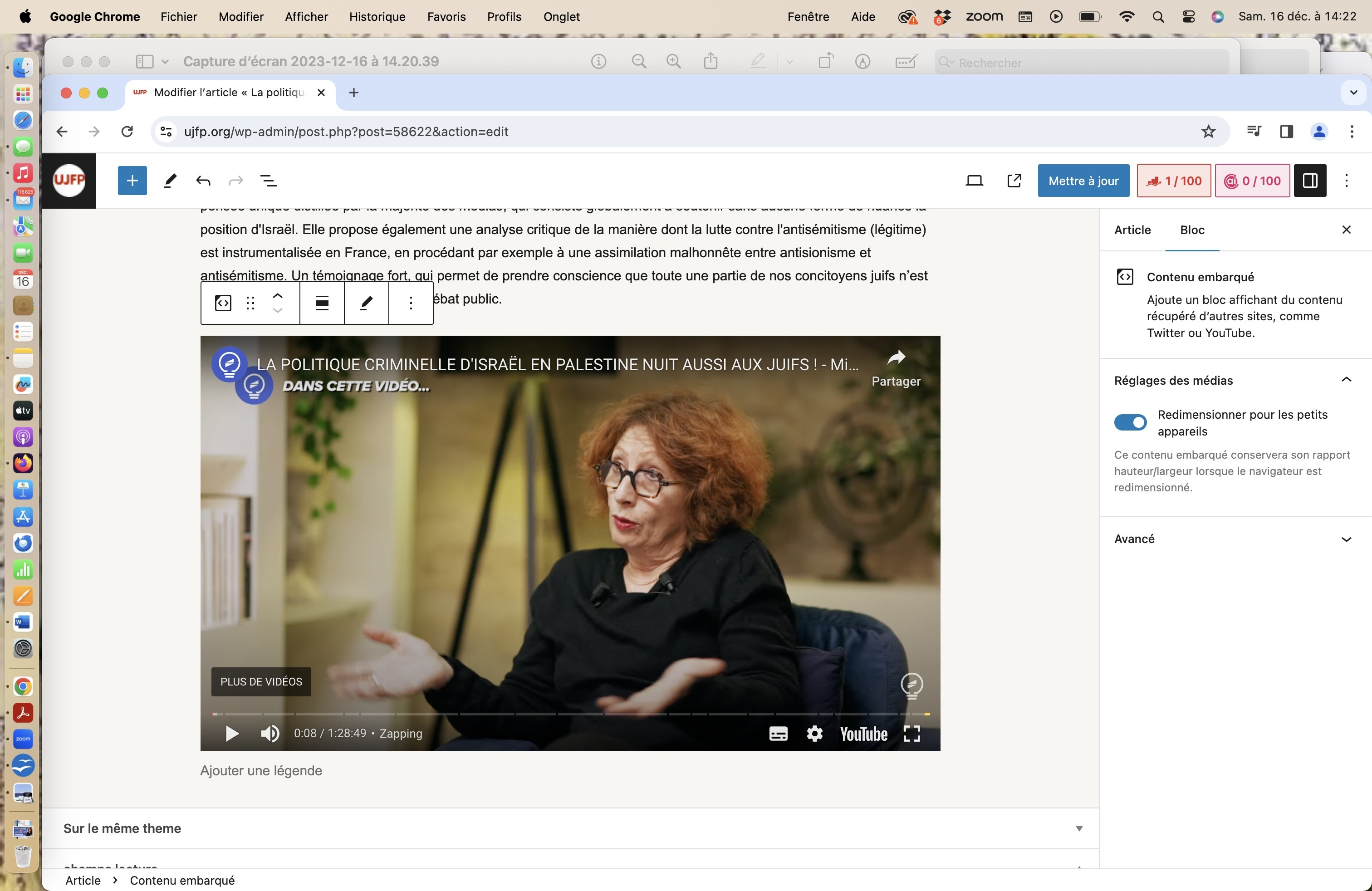Click the Rechercher field in Preview window
1372x891 pixels.
[x=1082, y=62]
